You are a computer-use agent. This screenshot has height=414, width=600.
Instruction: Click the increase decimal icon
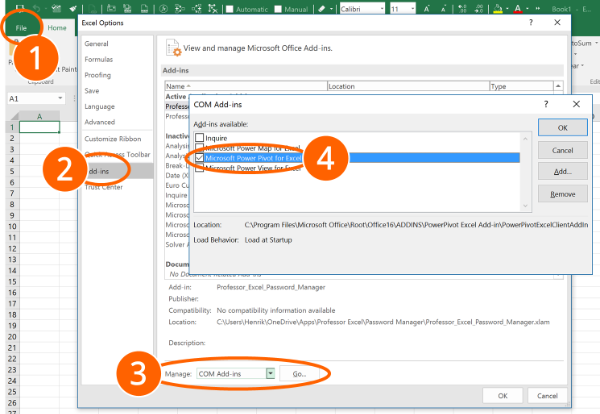point(462,8)
